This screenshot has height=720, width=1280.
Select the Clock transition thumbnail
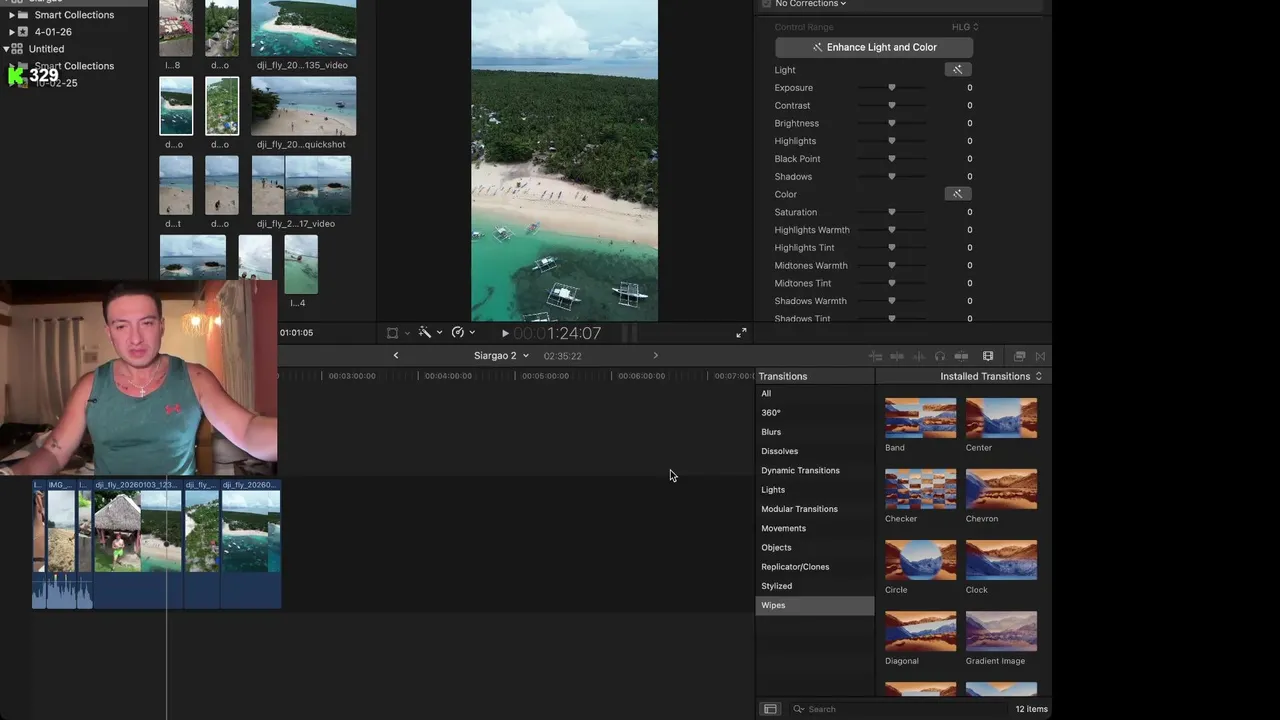coord(1001,560)
